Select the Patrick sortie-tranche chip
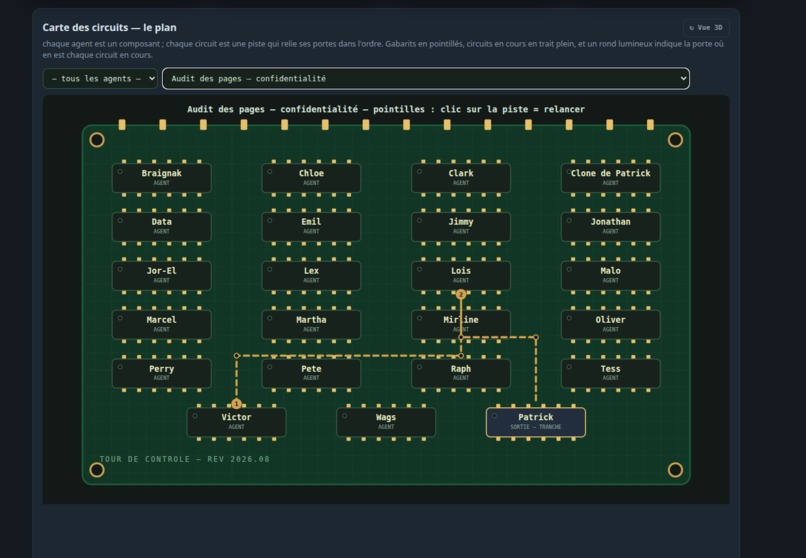Image resolution: width=806 pixels, height=558 pixels. coord(536,422)
